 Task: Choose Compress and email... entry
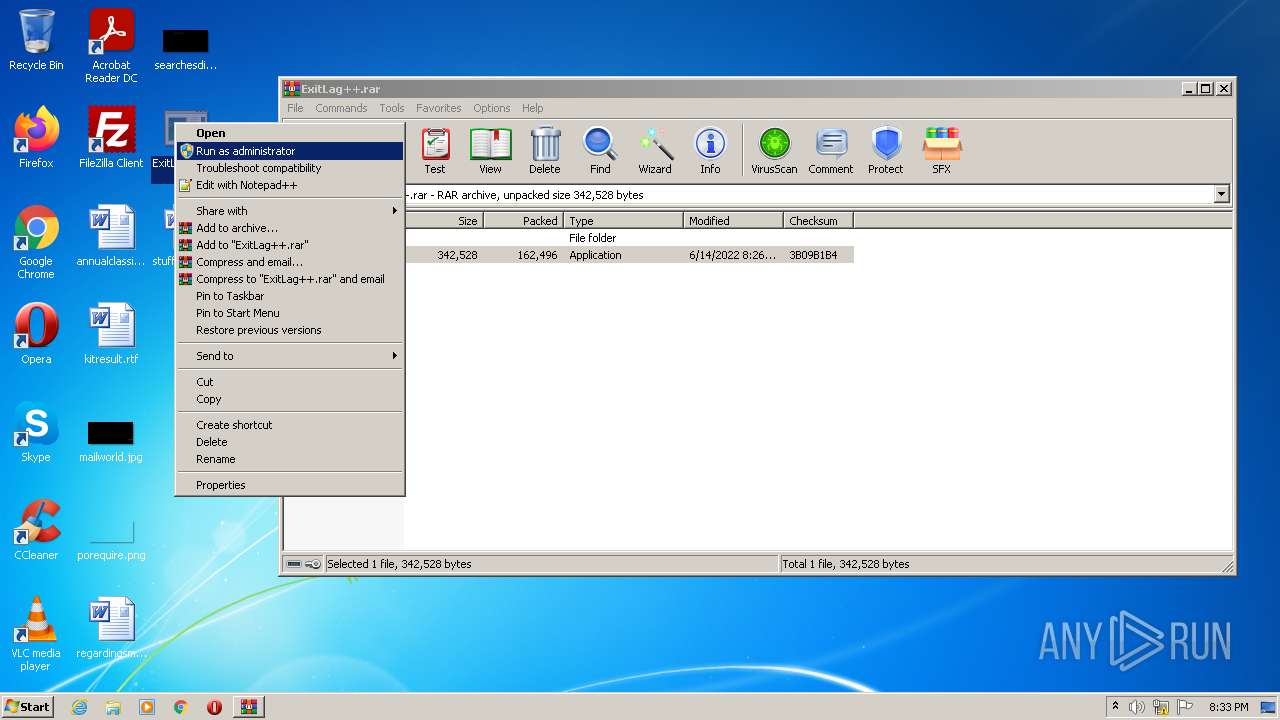tap(290, 262)
